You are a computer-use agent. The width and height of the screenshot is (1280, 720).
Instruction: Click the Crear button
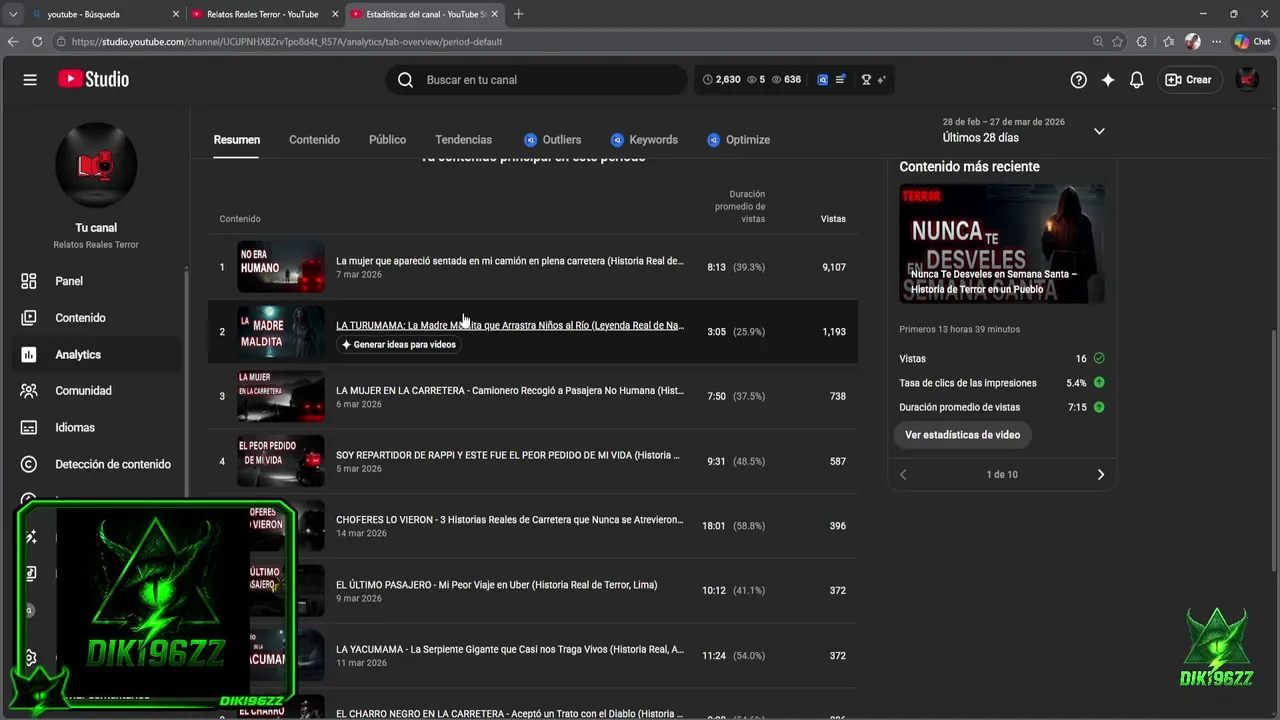click(1189, 80)
